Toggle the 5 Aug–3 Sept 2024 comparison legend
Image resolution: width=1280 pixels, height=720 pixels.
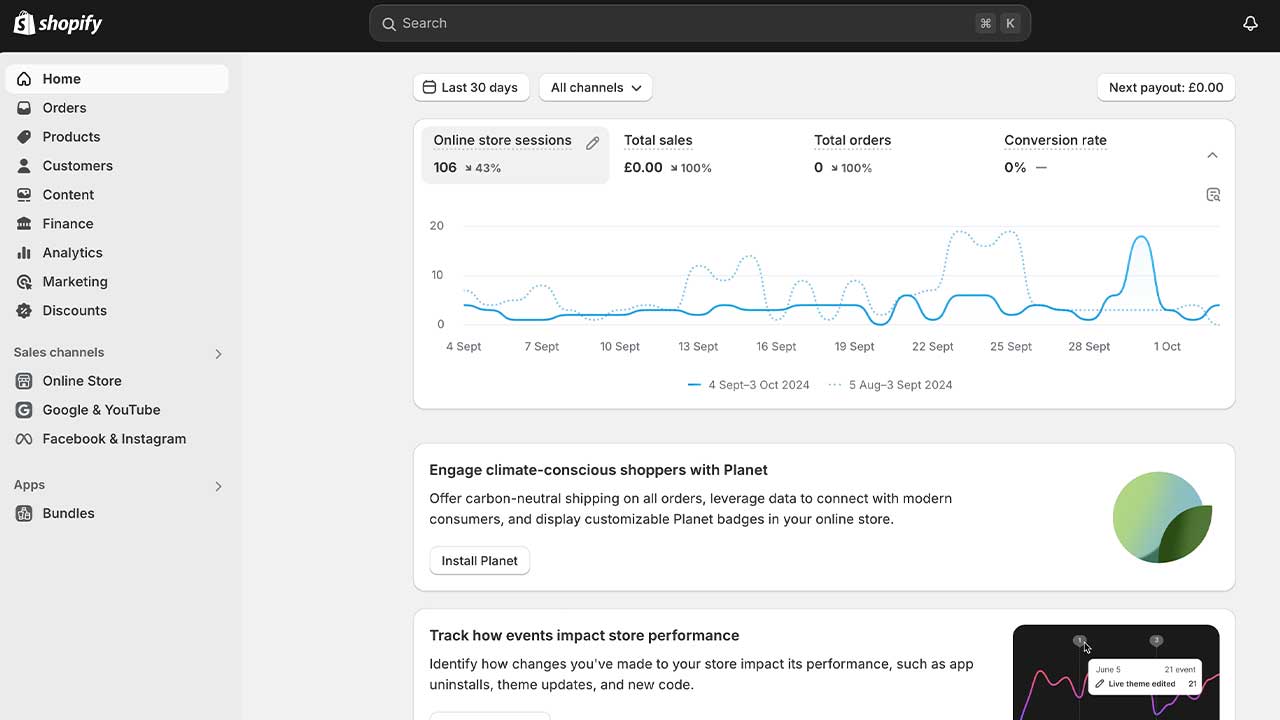coord(890,384)
